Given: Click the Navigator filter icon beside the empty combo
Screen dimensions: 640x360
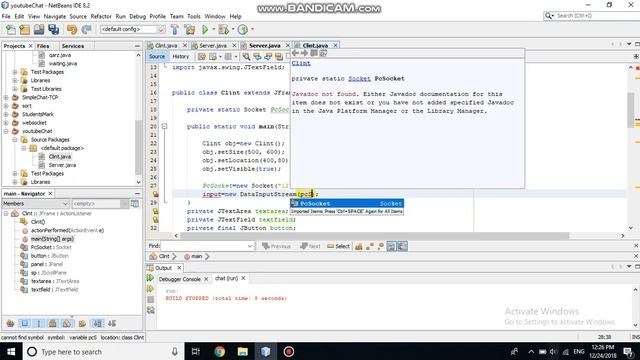Looking at the screenshot, I should click(135, 203).
